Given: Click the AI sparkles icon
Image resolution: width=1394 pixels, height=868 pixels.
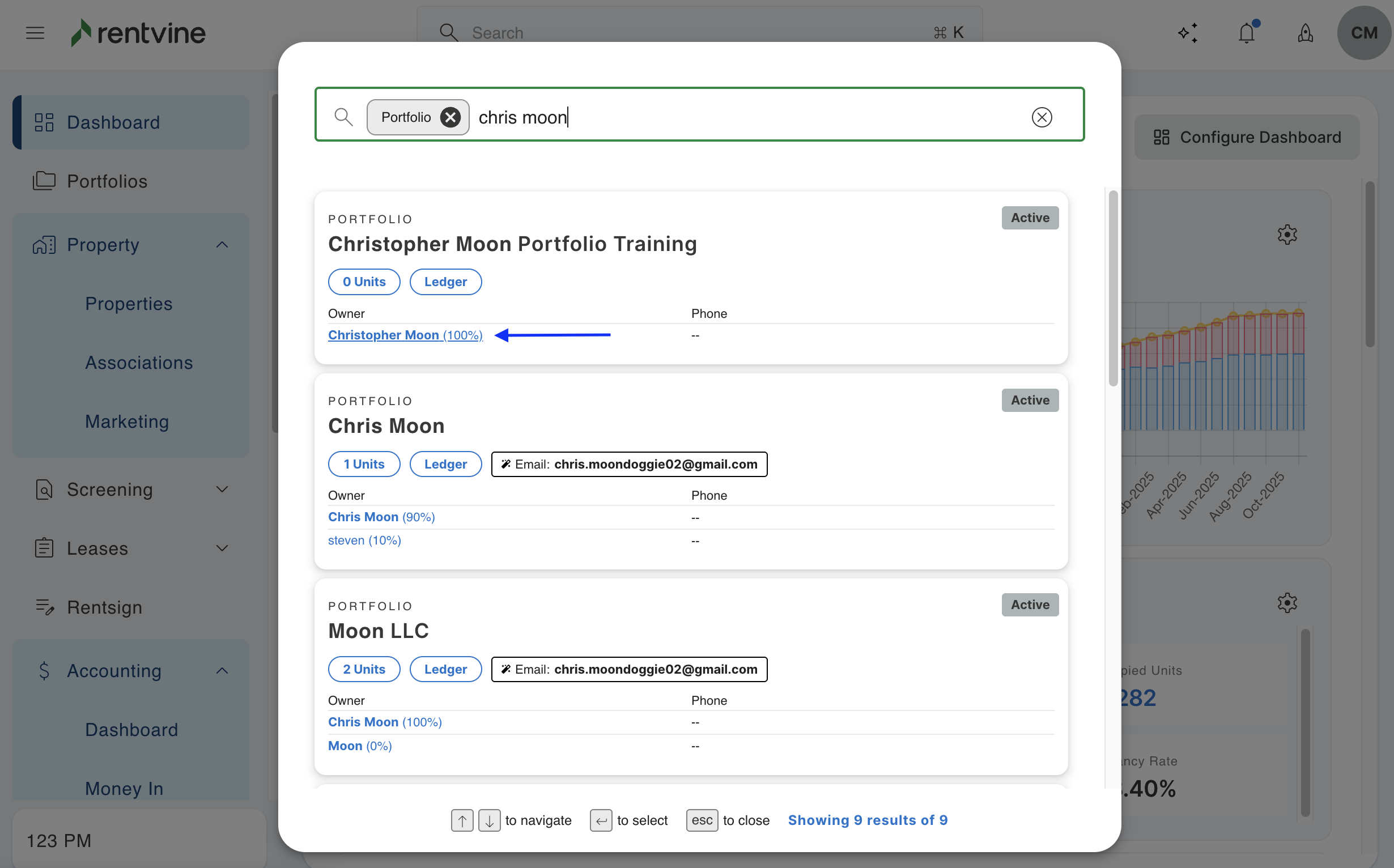Looking at the screenshot, I should click(x=1187, y=33).
